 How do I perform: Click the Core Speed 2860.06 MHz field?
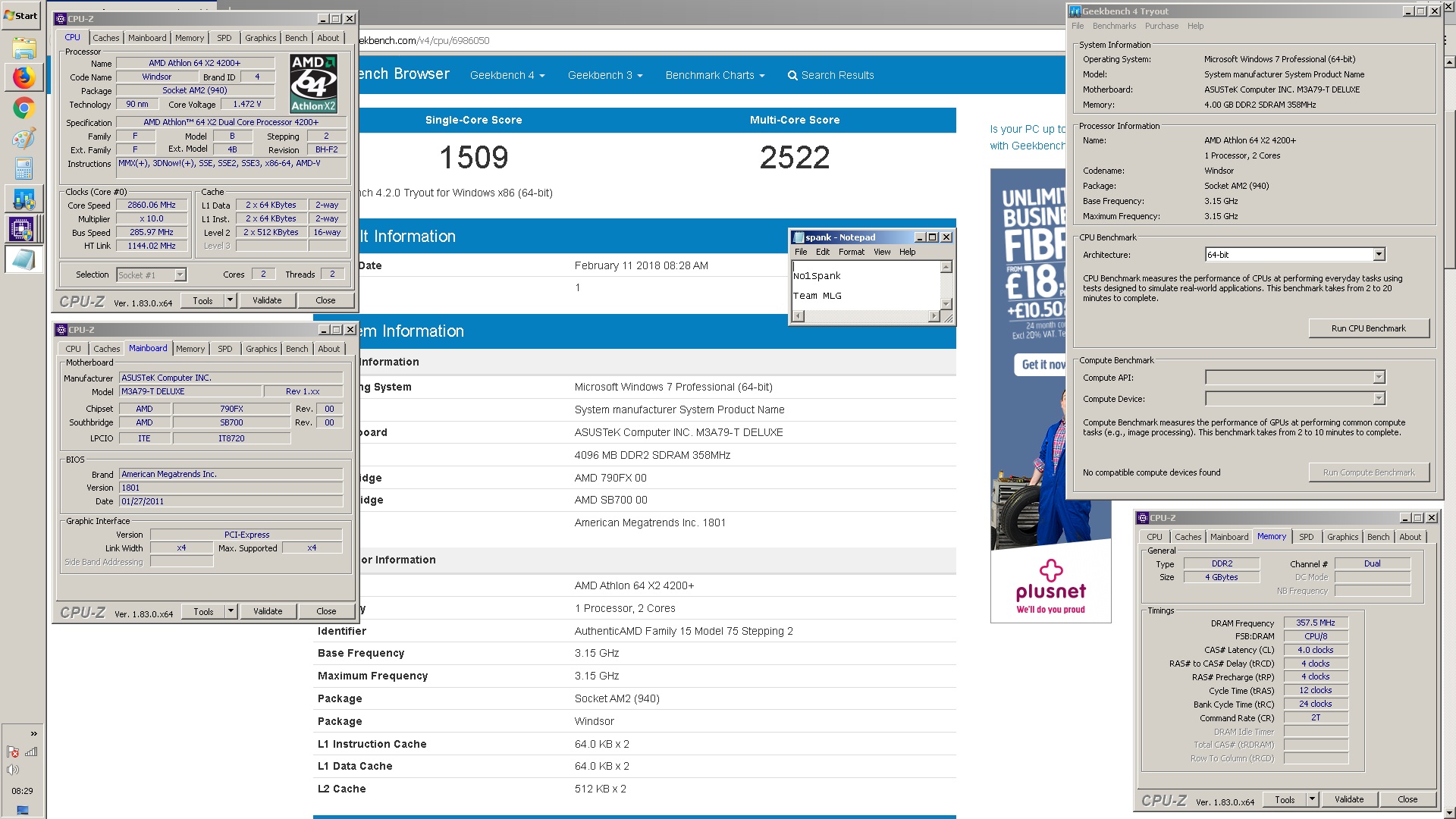coord(152,206)
